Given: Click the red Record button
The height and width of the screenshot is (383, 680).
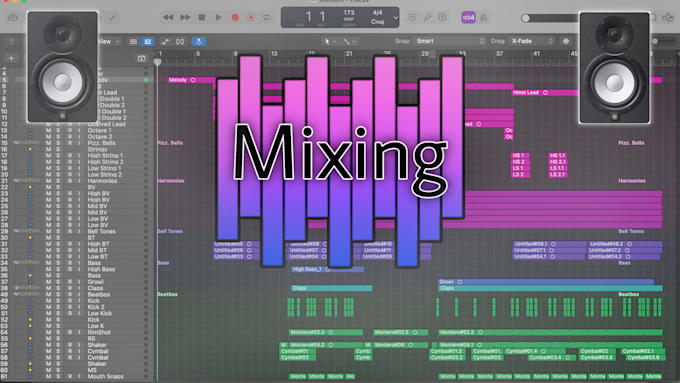Looking at the screenshot, I should point(235,17).
